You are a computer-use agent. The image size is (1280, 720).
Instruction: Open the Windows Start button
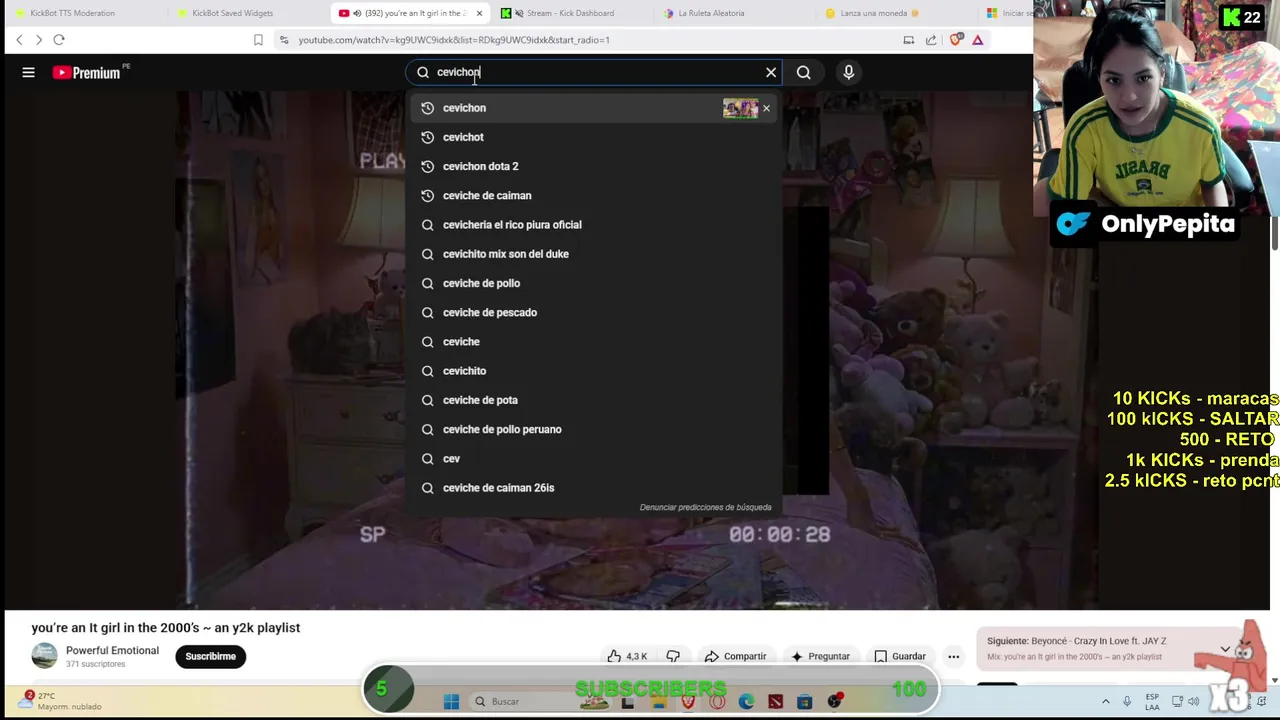(451, 701)
